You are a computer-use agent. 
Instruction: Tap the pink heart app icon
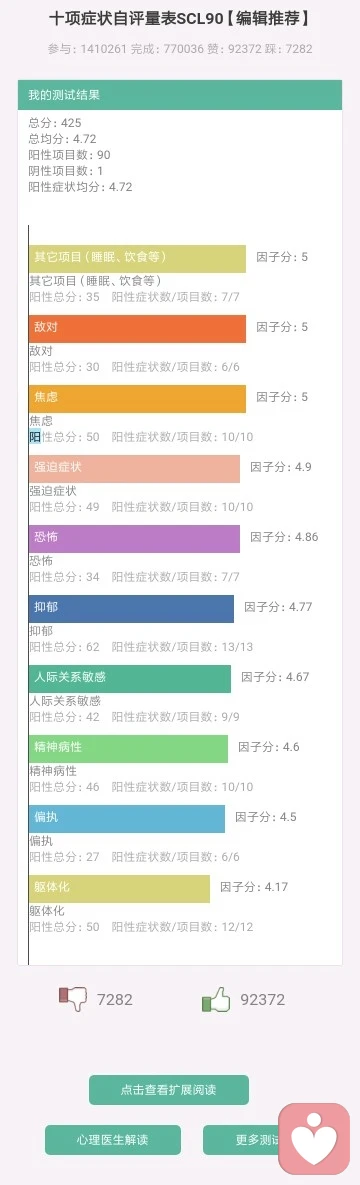tap(314, 1139)
